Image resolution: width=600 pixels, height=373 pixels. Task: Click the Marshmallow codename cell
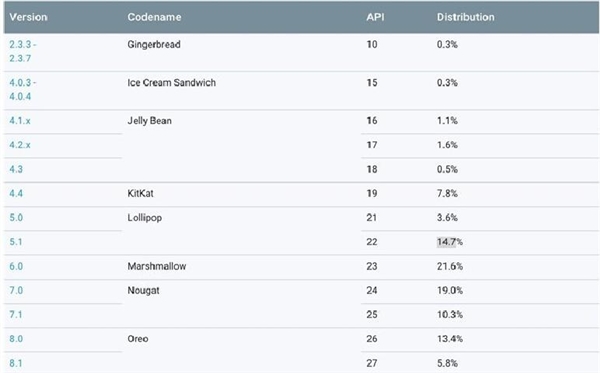[157, 266]
